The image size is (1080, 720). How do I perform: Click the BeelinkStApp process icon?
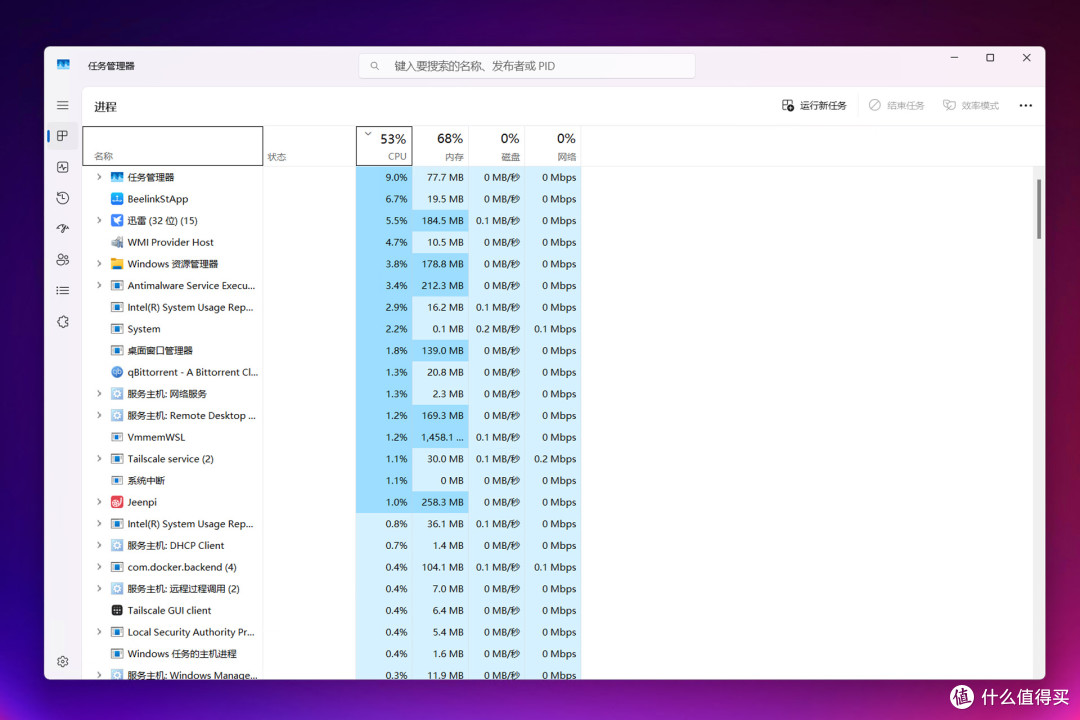pyautogui.click(x=117, y=199)
